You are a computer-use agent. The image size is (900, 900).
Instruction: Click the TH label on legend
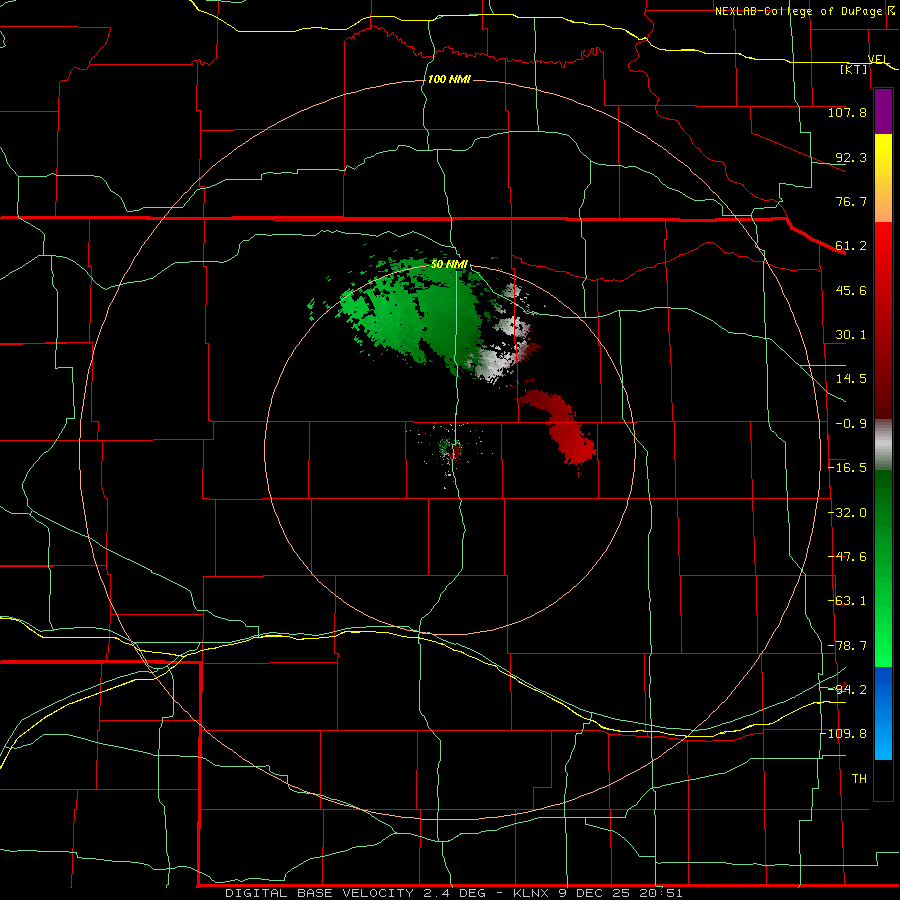[x=859, y=779]
